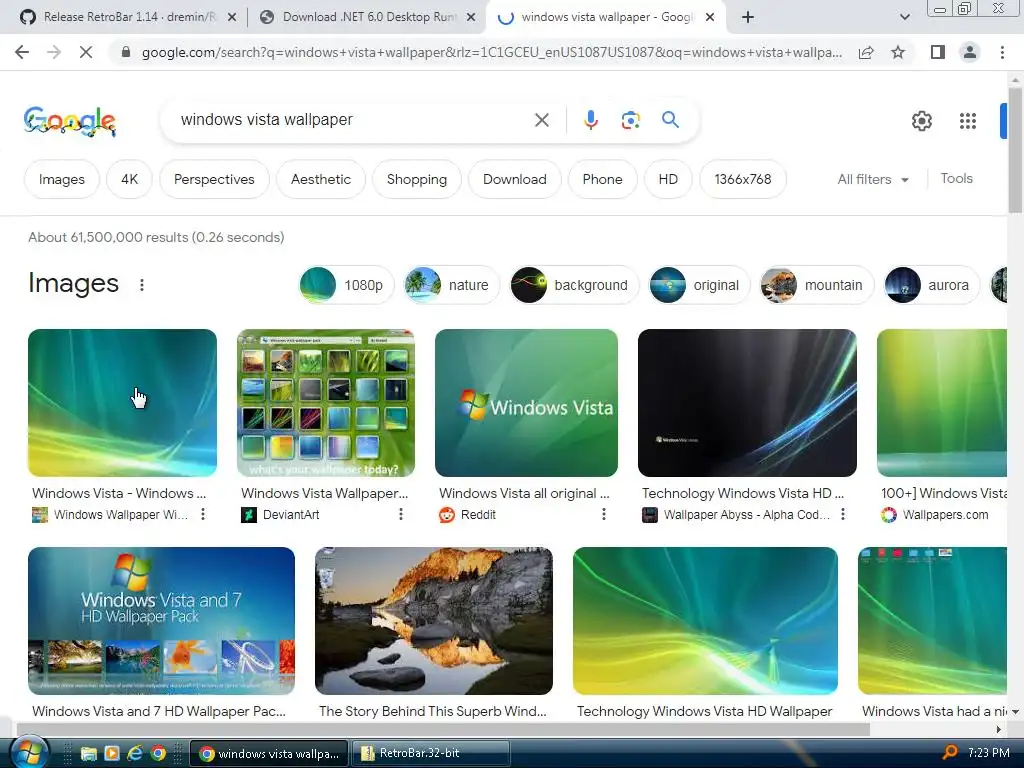Open Vista and 7 HD Wallpaper Pack thumbnail
The height and width of the screenshot is (768, 1024).
(x=161, y=621)
